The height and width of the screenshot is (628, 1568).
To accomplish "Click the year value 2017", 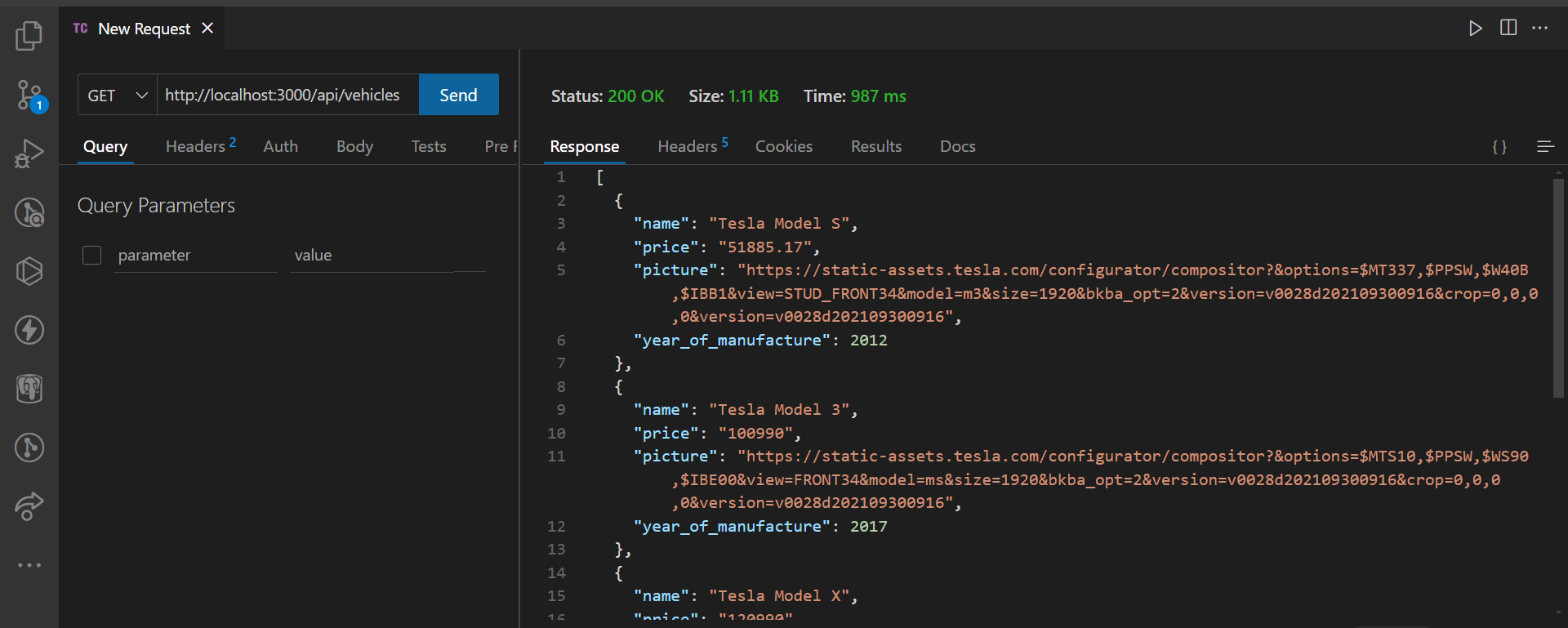I will (868, 527).
